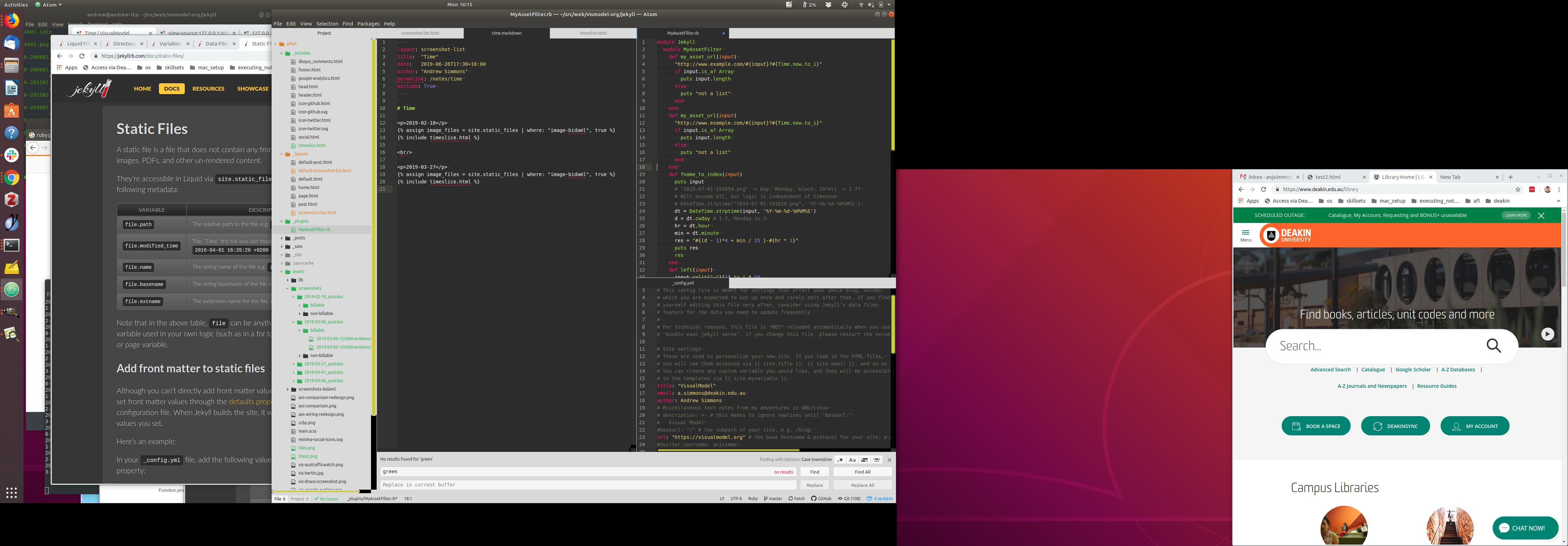The height and width of the screenshot is (546, 1568).
Task: Click the master git branch indicator
Action: (x=773, y=498)
